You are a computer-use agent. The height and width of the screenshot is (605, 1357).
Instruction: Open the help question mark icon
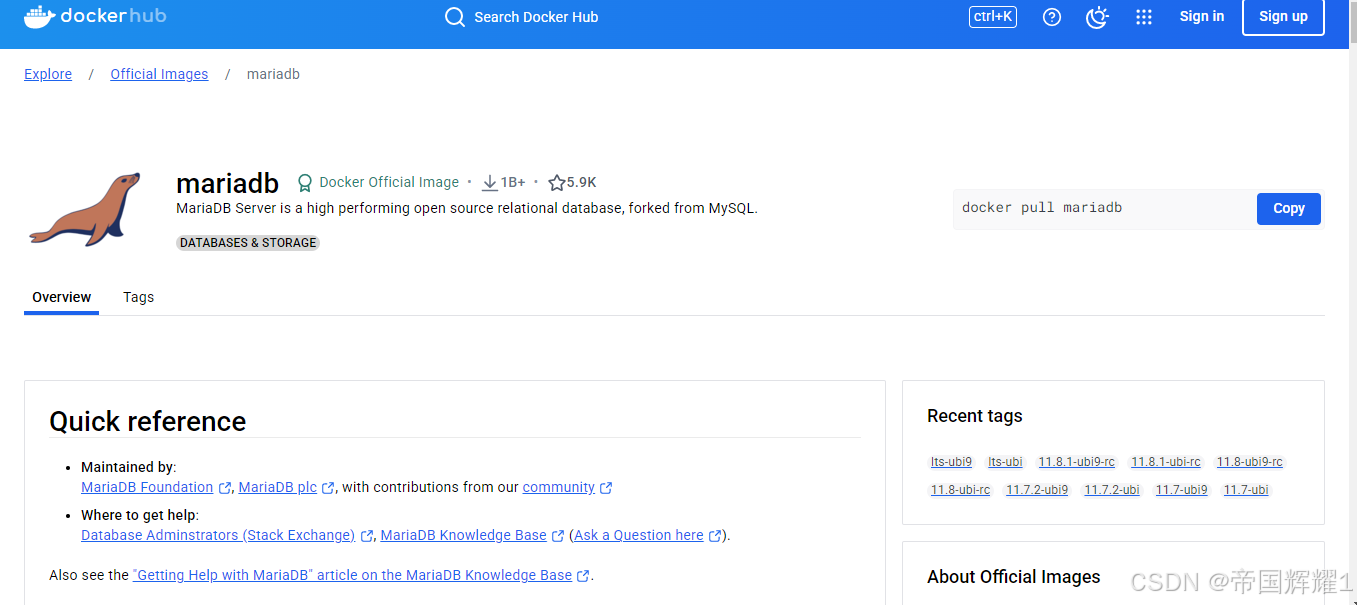click(x=1051, y=17)
